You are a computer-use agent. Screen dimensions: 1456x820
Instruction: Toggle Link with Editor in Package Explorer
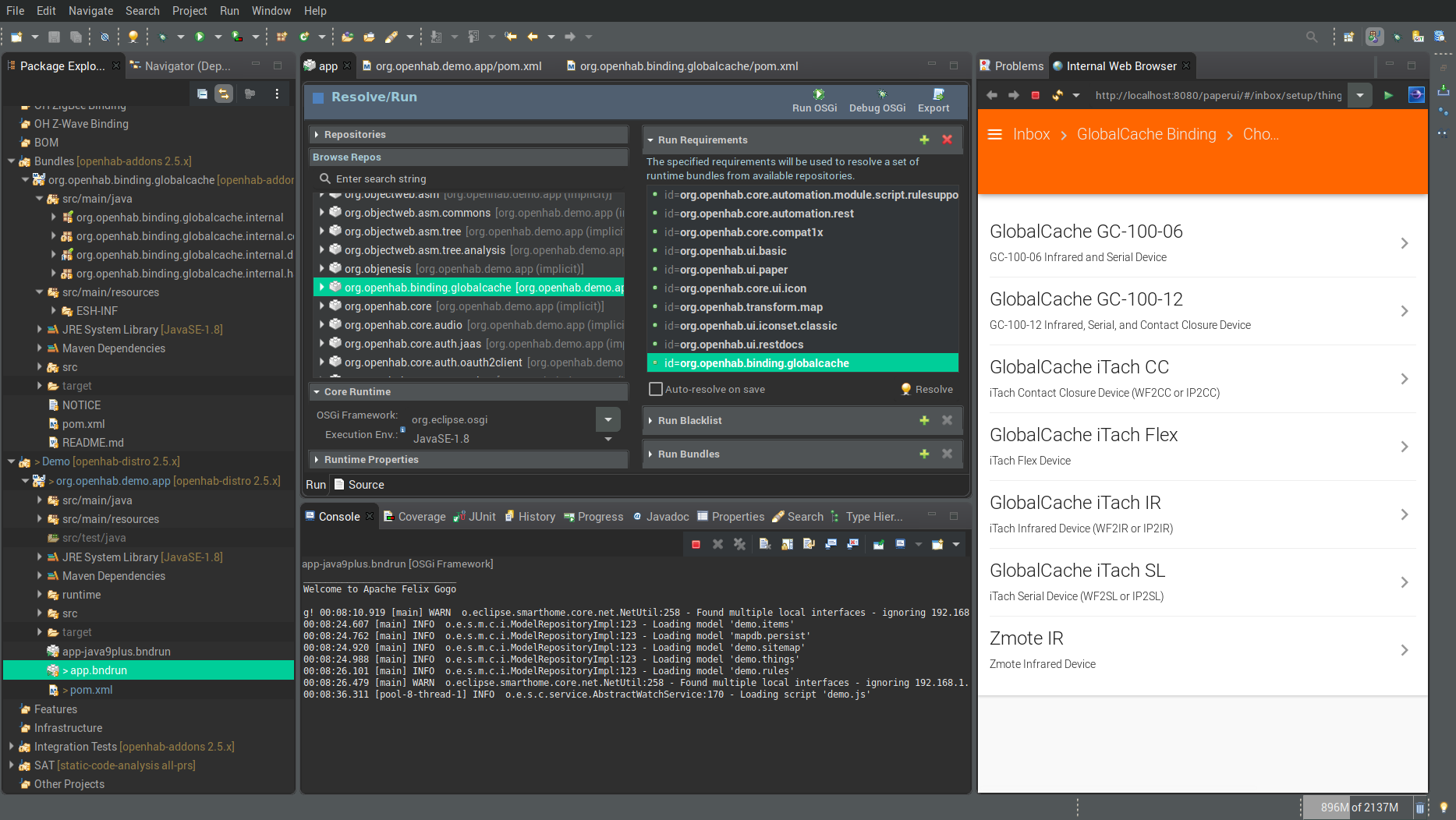point(224,94)
